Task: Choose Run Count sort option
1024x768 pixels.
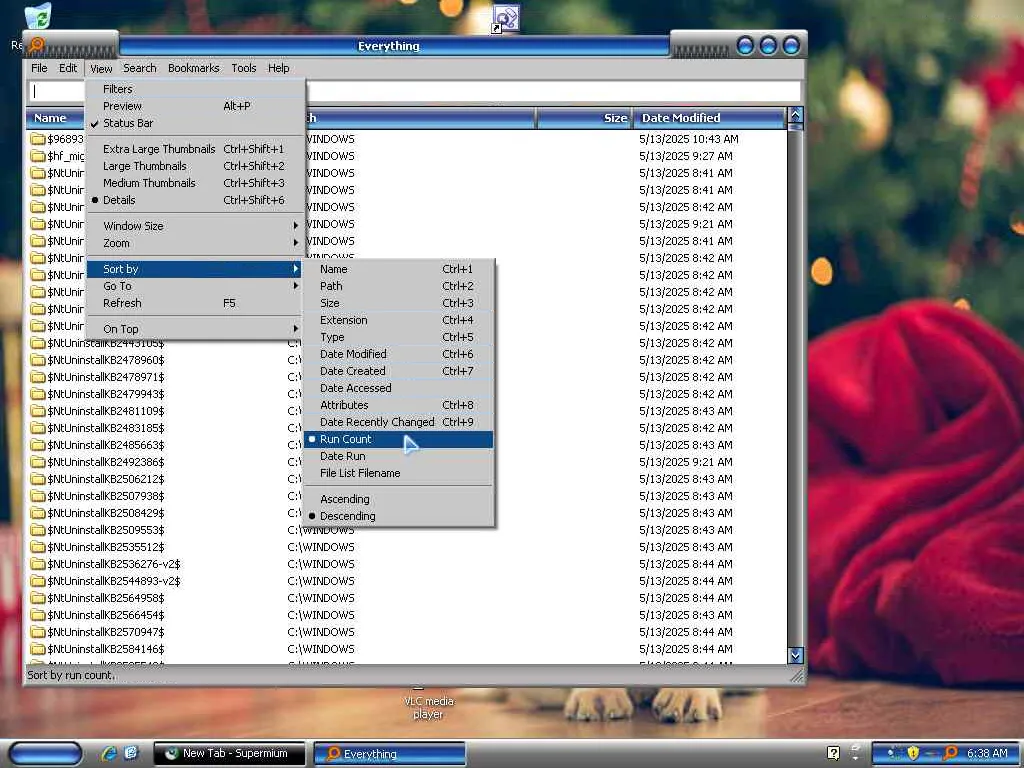Action: click(x=398, y=439)
